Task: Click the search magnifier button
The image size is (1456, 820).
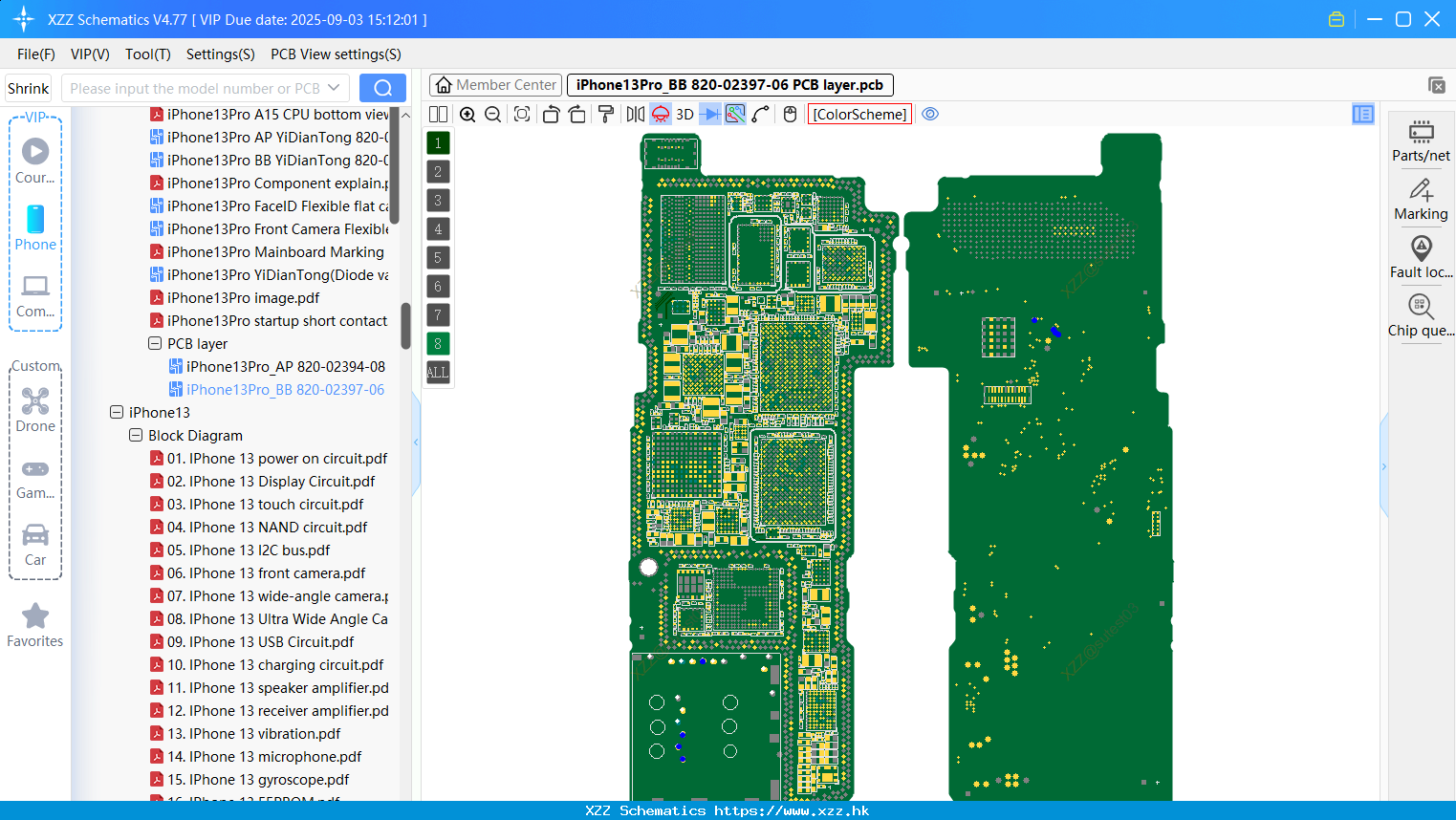Action: point(382,88)
